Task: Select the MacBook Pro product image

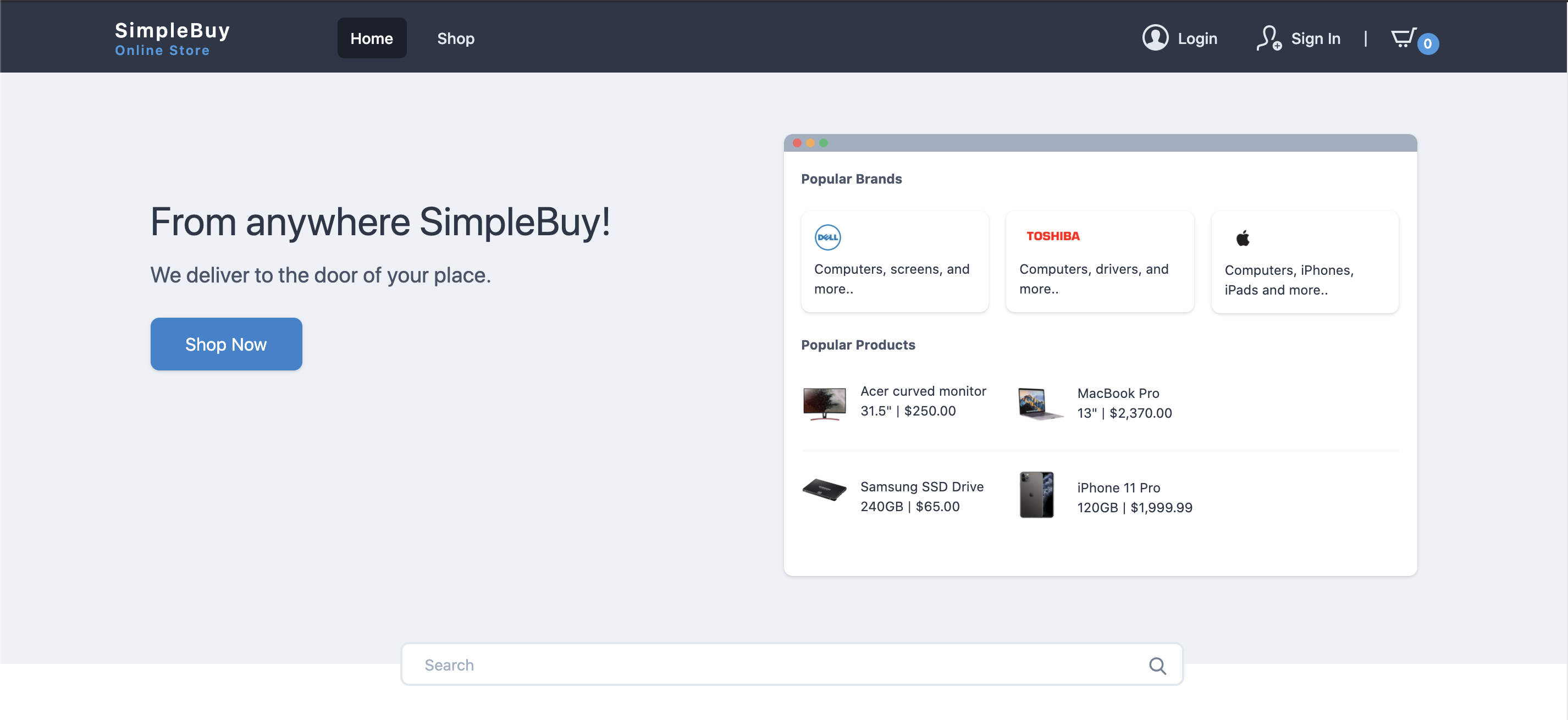Action: [x=1040, y=403]
